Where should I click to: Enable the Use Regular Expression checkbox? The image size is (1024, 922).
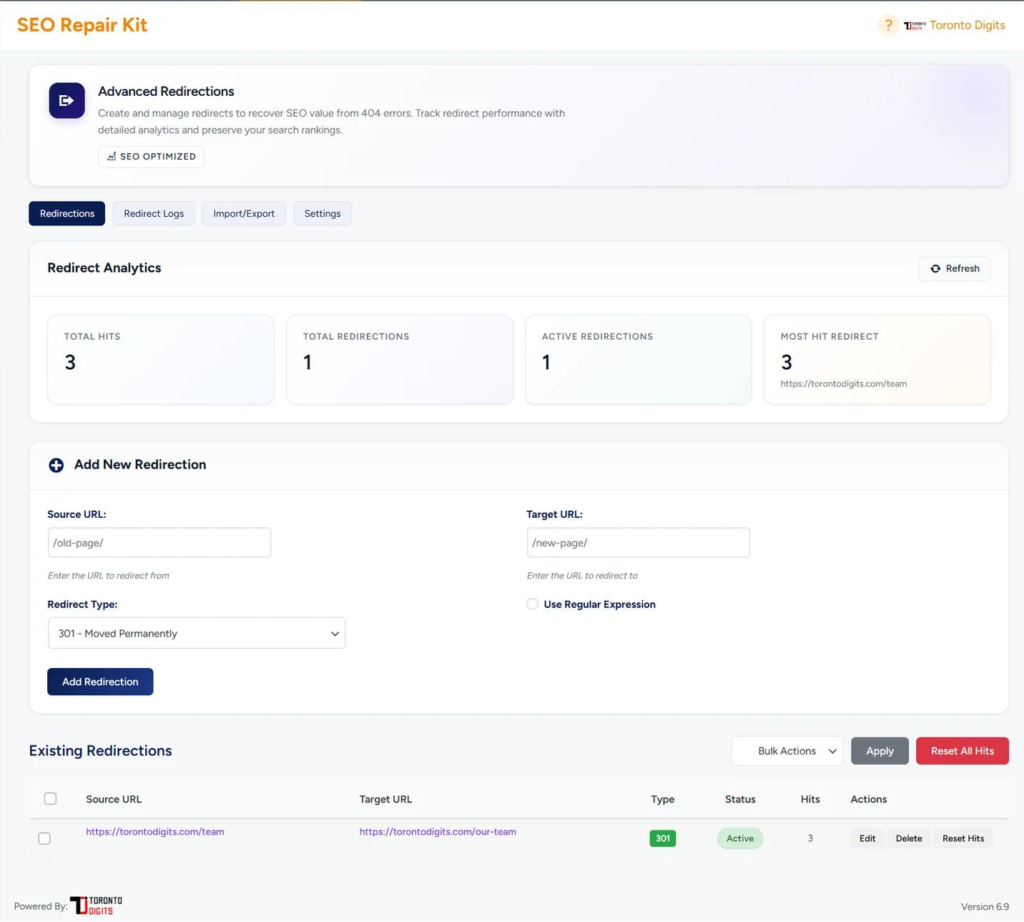533,604
